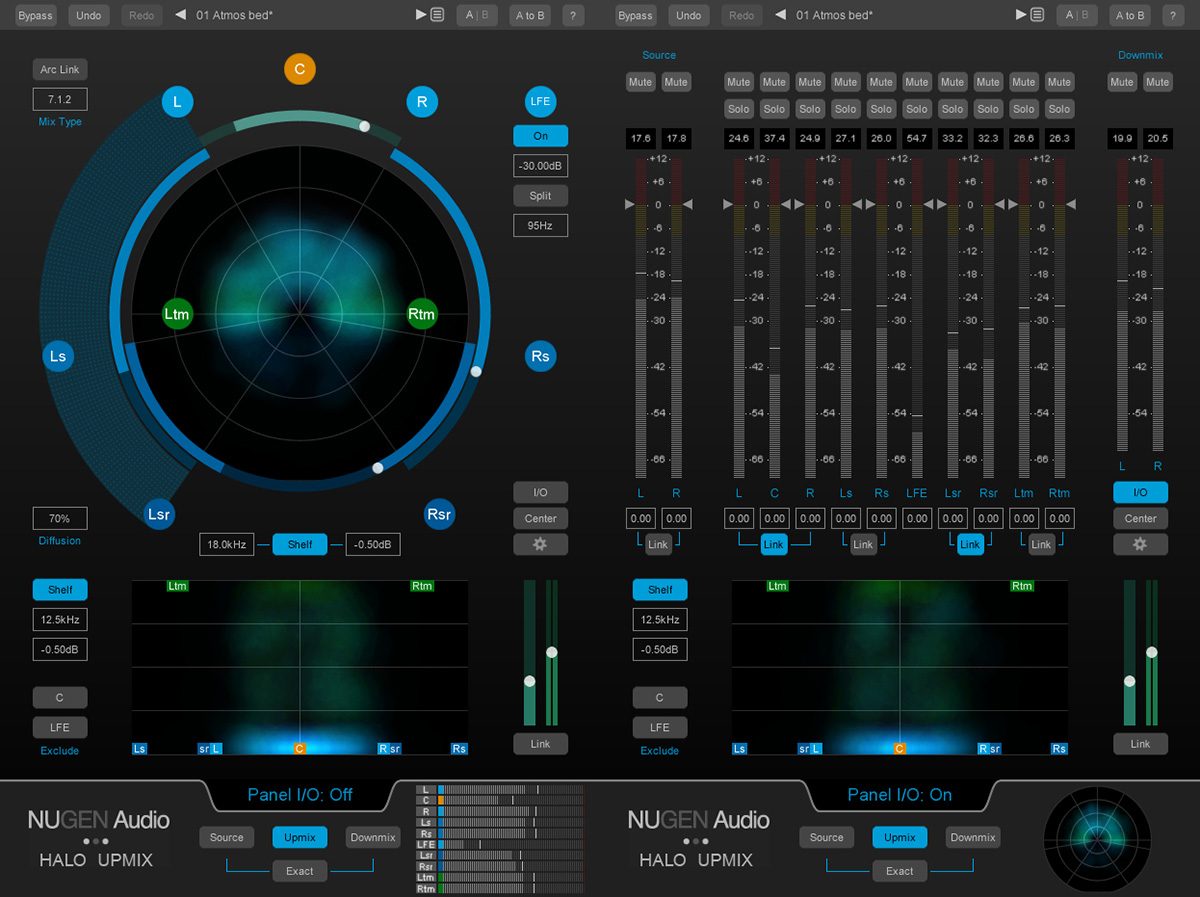Viewport: 1200px width, 897px height.
Task: Click the previous preset arrow in the left panel
Action: click(180, 15)
